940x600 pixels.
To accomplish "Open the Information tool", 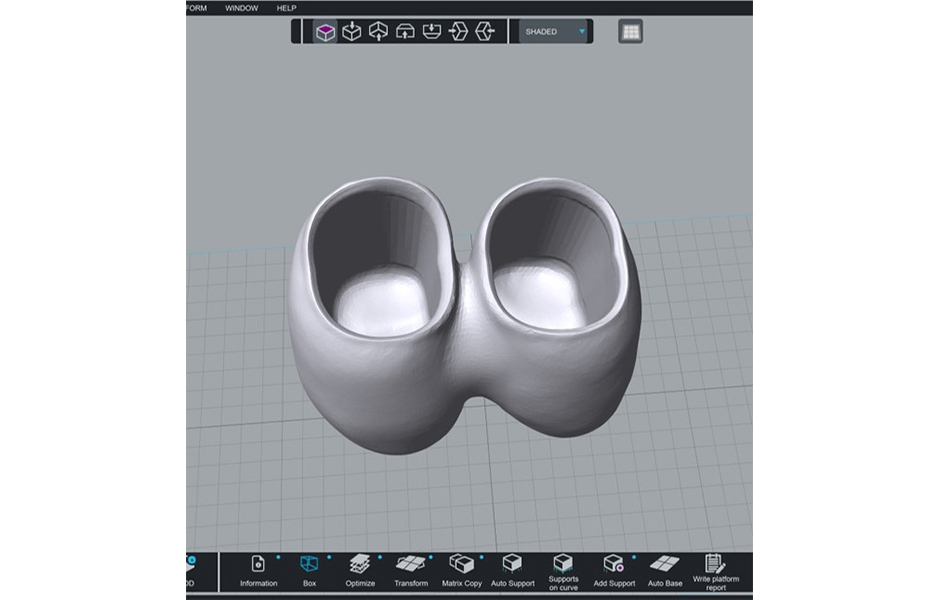I will tap(258, 570).
